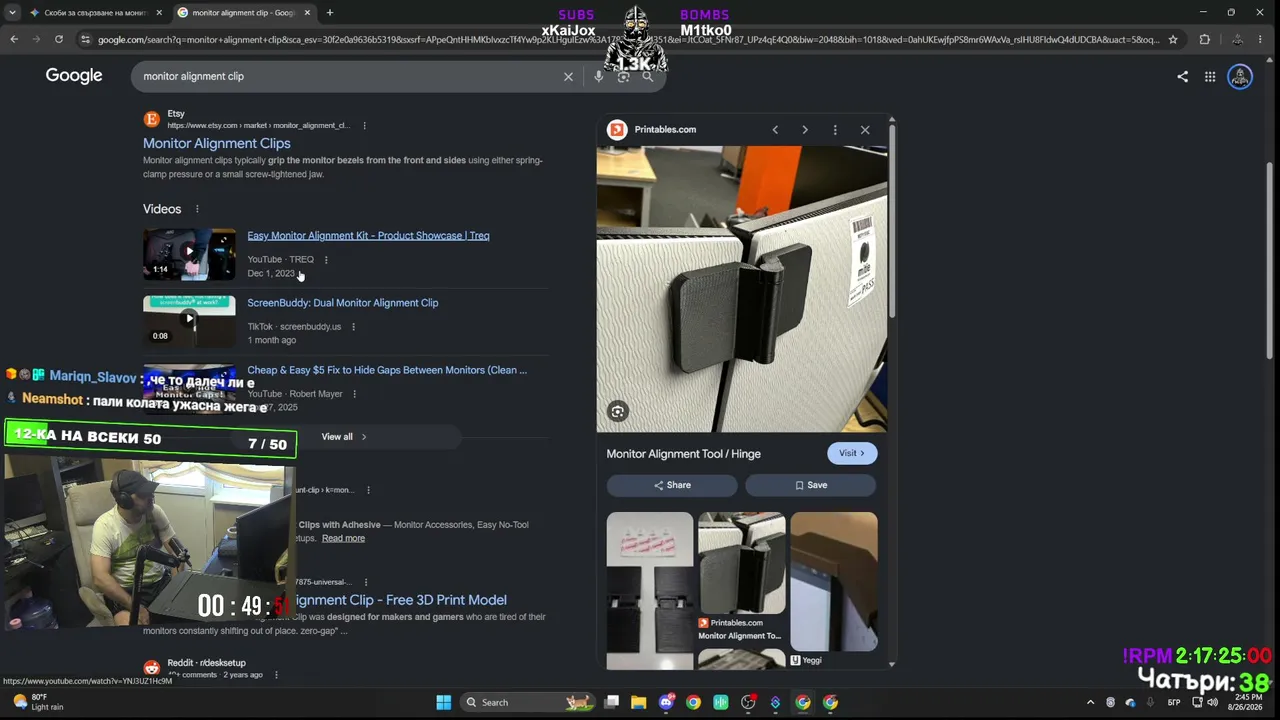The height and width of the screenshot is (720, 1280).
Task: Launch File Explorer from the taskbar
Action: click(x=639, y=702)
